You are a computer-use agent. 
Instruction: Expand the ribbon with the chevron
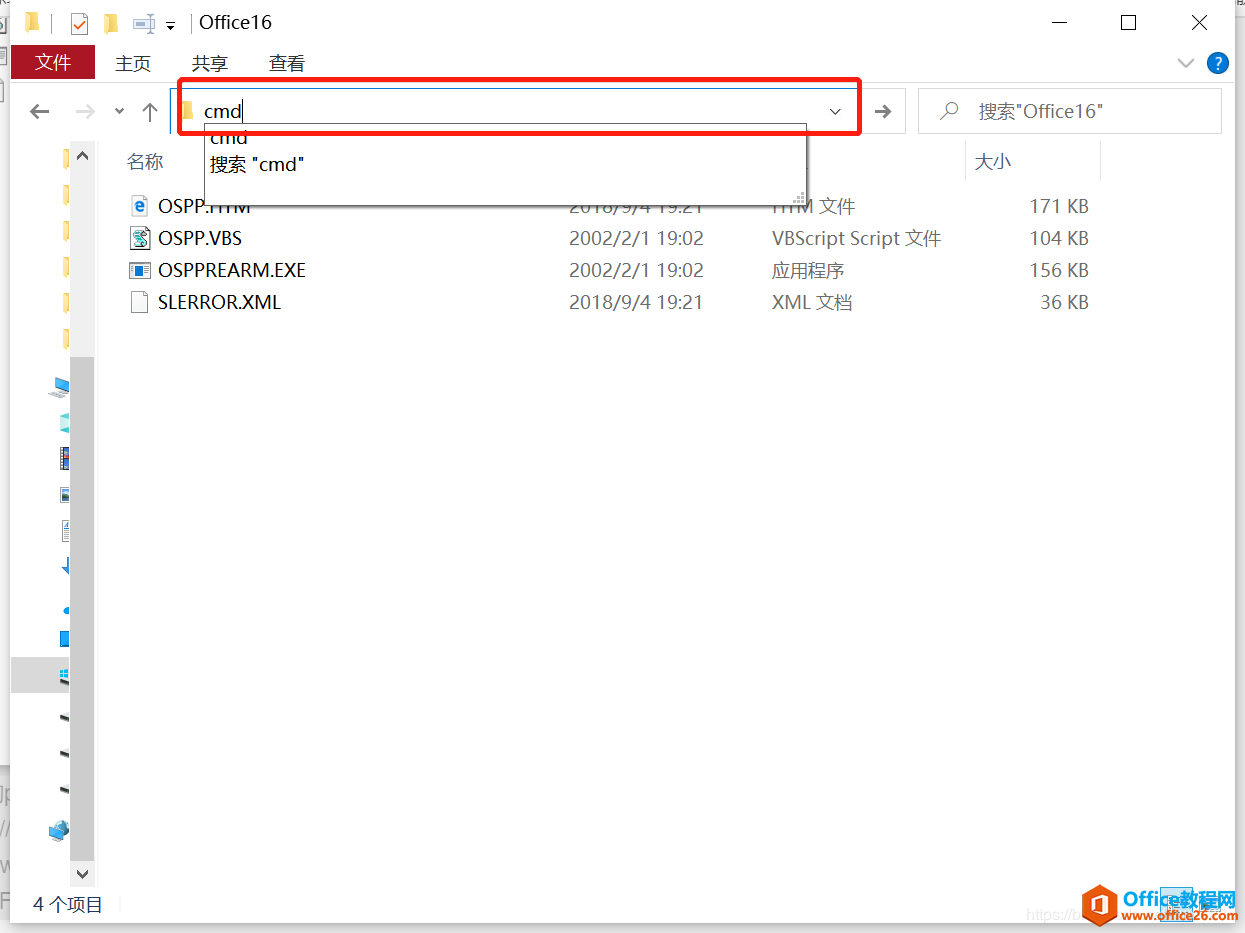pyautogui.click(x=1186, y=63)
